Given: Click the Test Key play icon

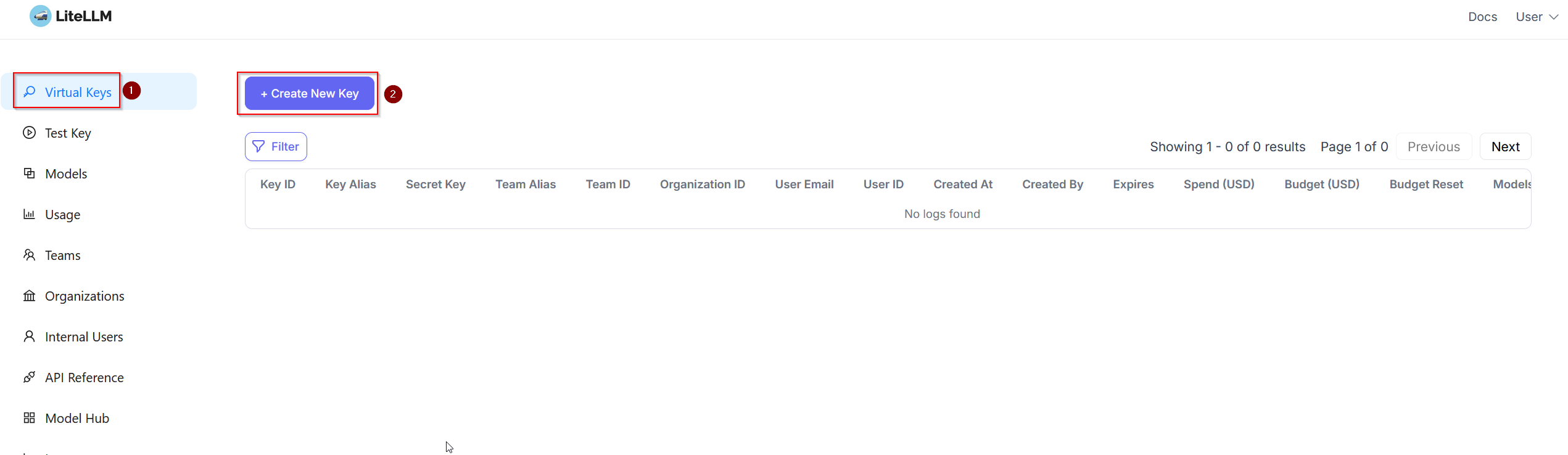Looking at the screenshot, I should 29,133.
